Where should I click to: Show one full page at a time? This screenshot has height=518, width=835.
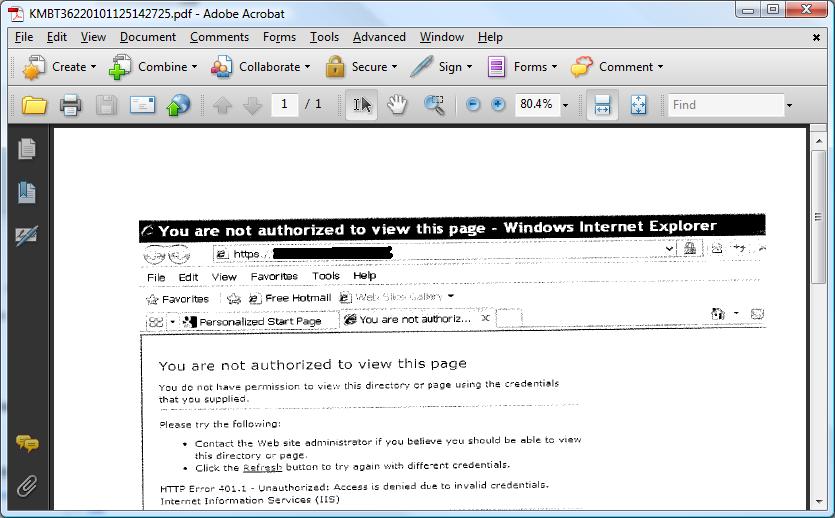(638, 104)
